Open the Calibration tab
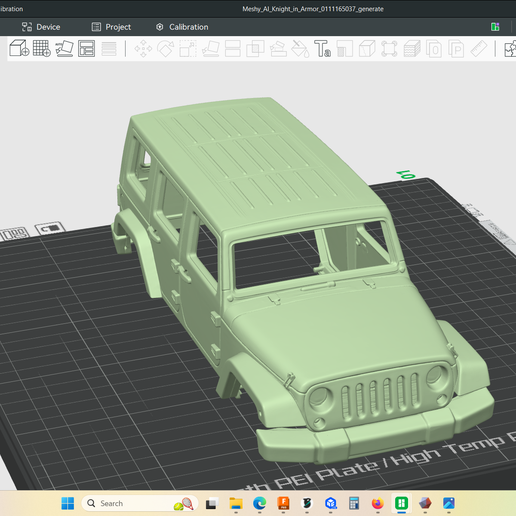The image size is (516, 516). 182,27
